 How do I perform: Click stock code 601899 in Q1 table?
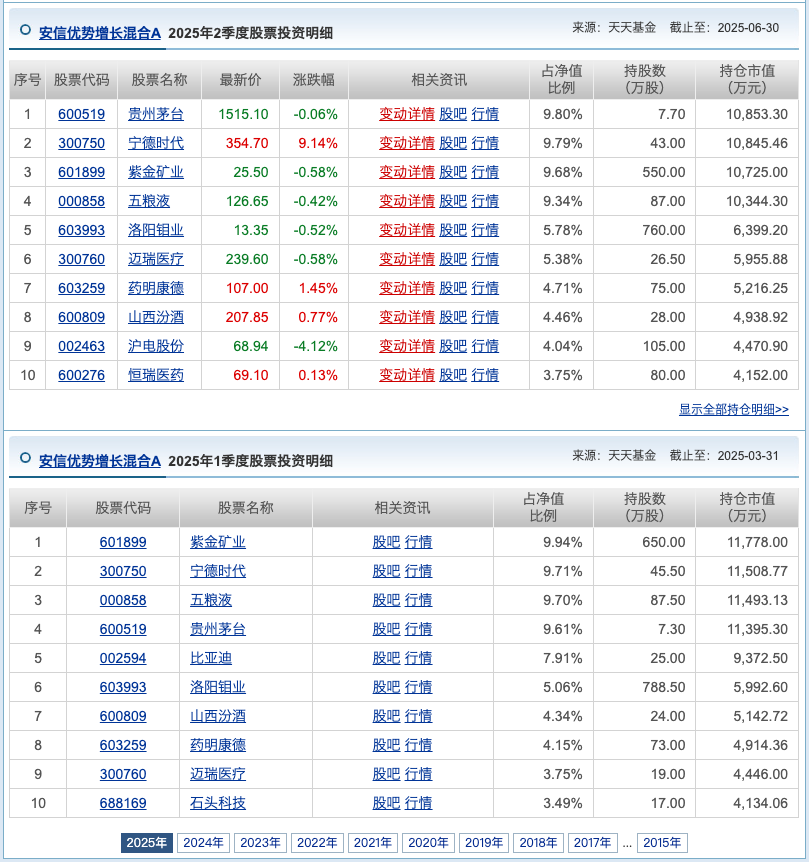123,542
